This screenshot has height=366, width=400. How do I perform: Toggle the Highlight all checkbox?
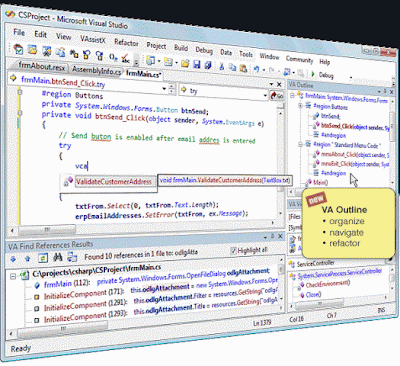click(233, 250)
